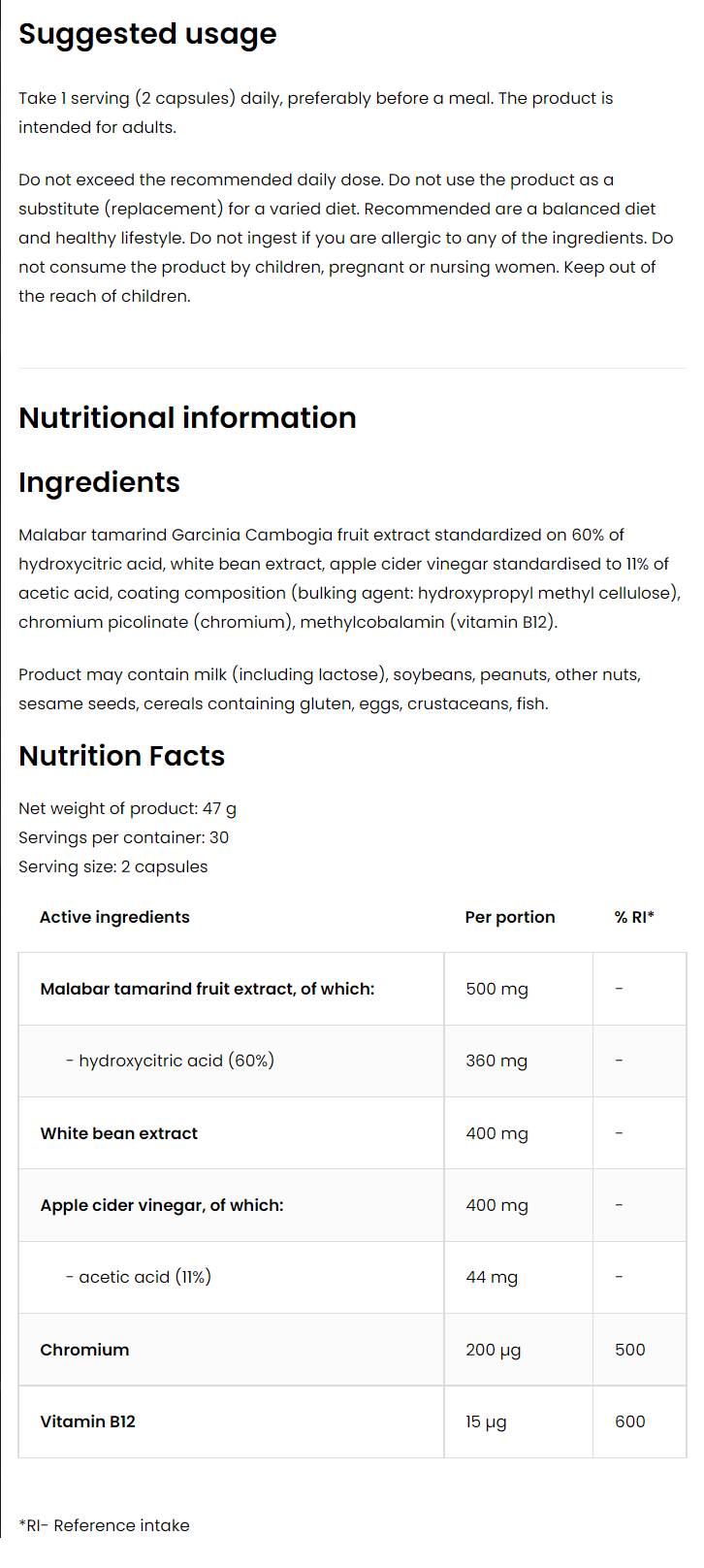
Task: Click the 600 RI value for Vitamin B12
Action: (630, 1421)
